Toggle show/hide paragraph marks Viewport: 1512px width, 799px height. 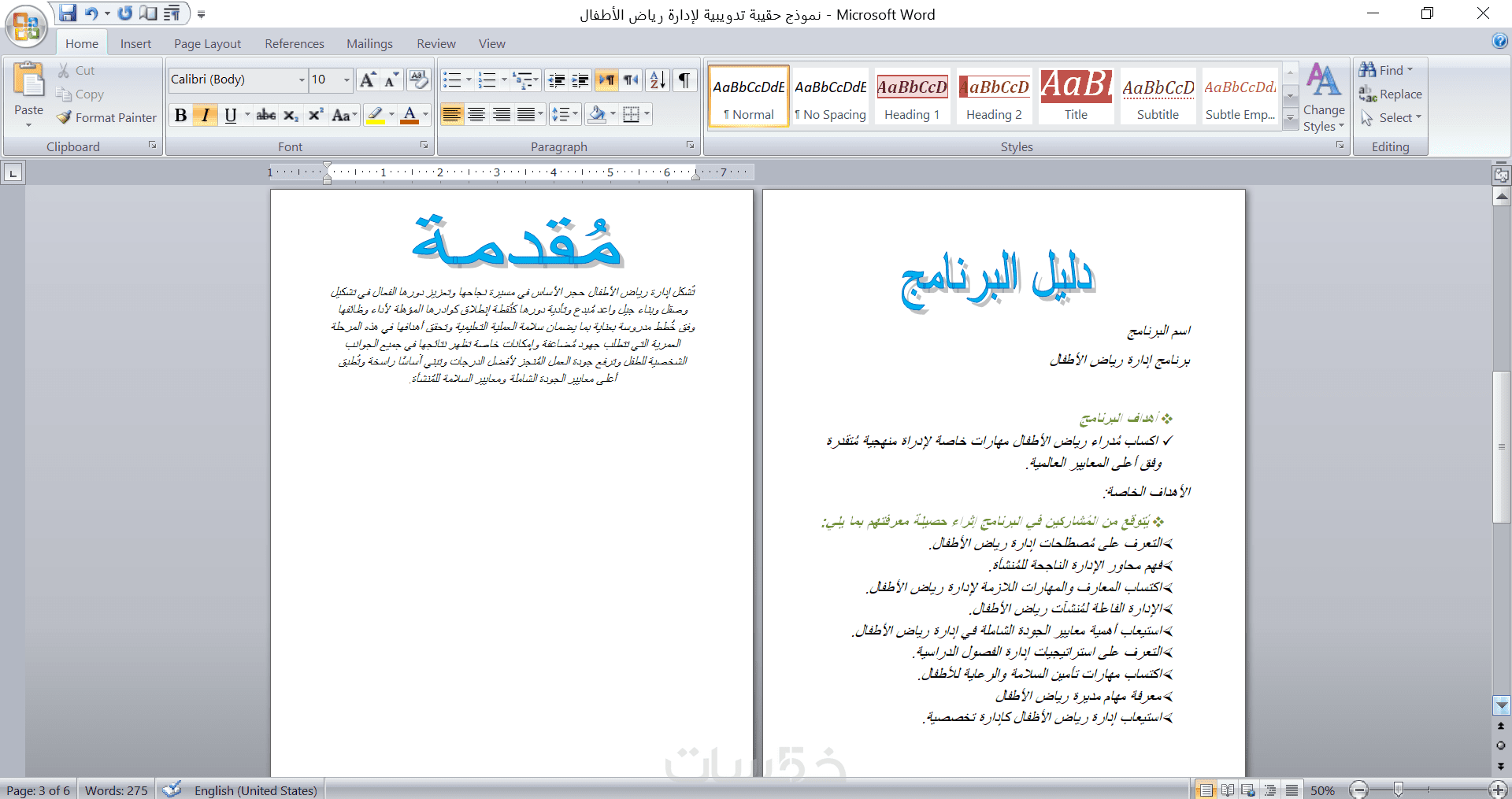(x=684, y=80)
